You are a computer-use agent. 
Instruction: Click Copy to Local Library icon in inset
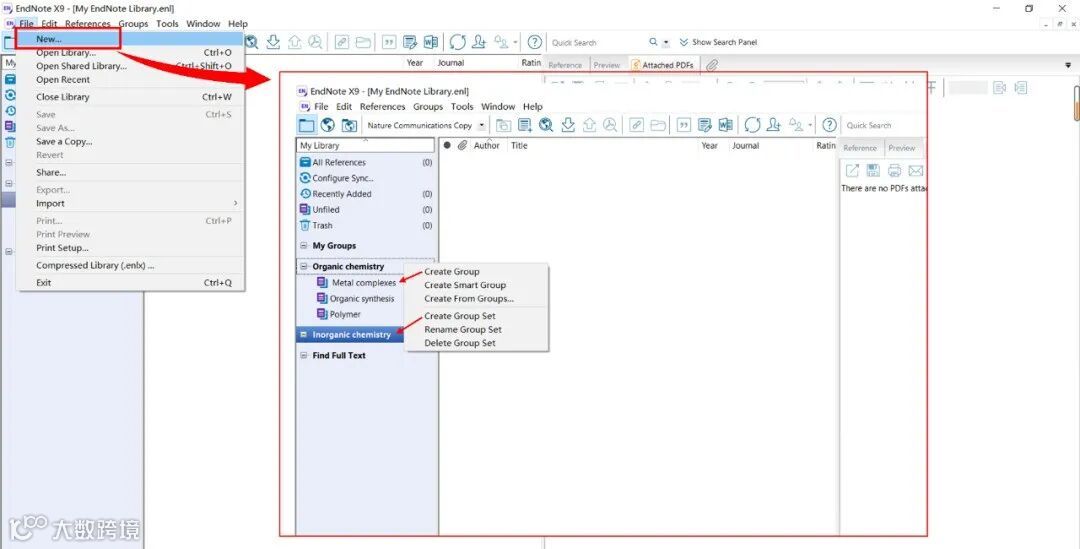[x=504, y=125]
